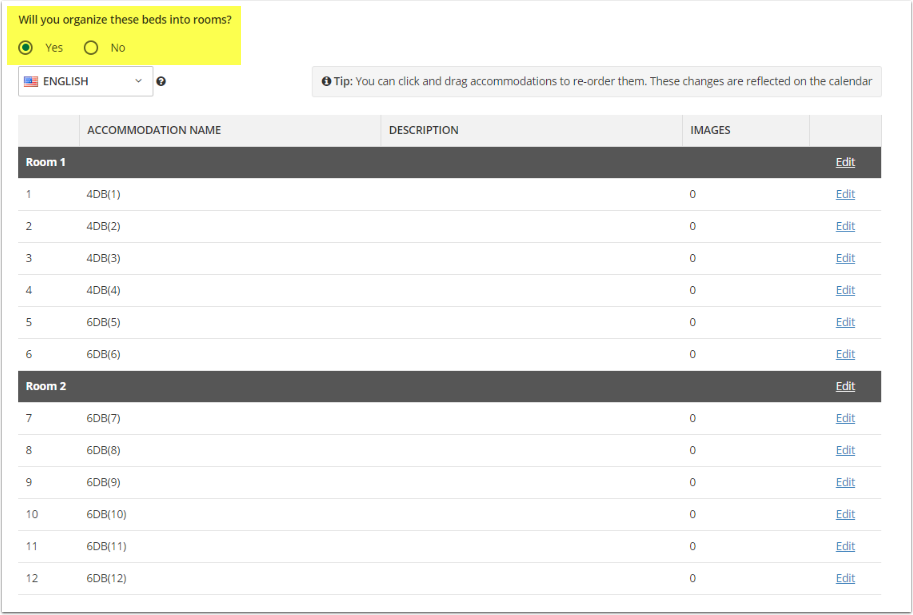Edit the 4DB(1) accommodation
The height and width of the screenshot is (615, 913).
coord(845,194)
